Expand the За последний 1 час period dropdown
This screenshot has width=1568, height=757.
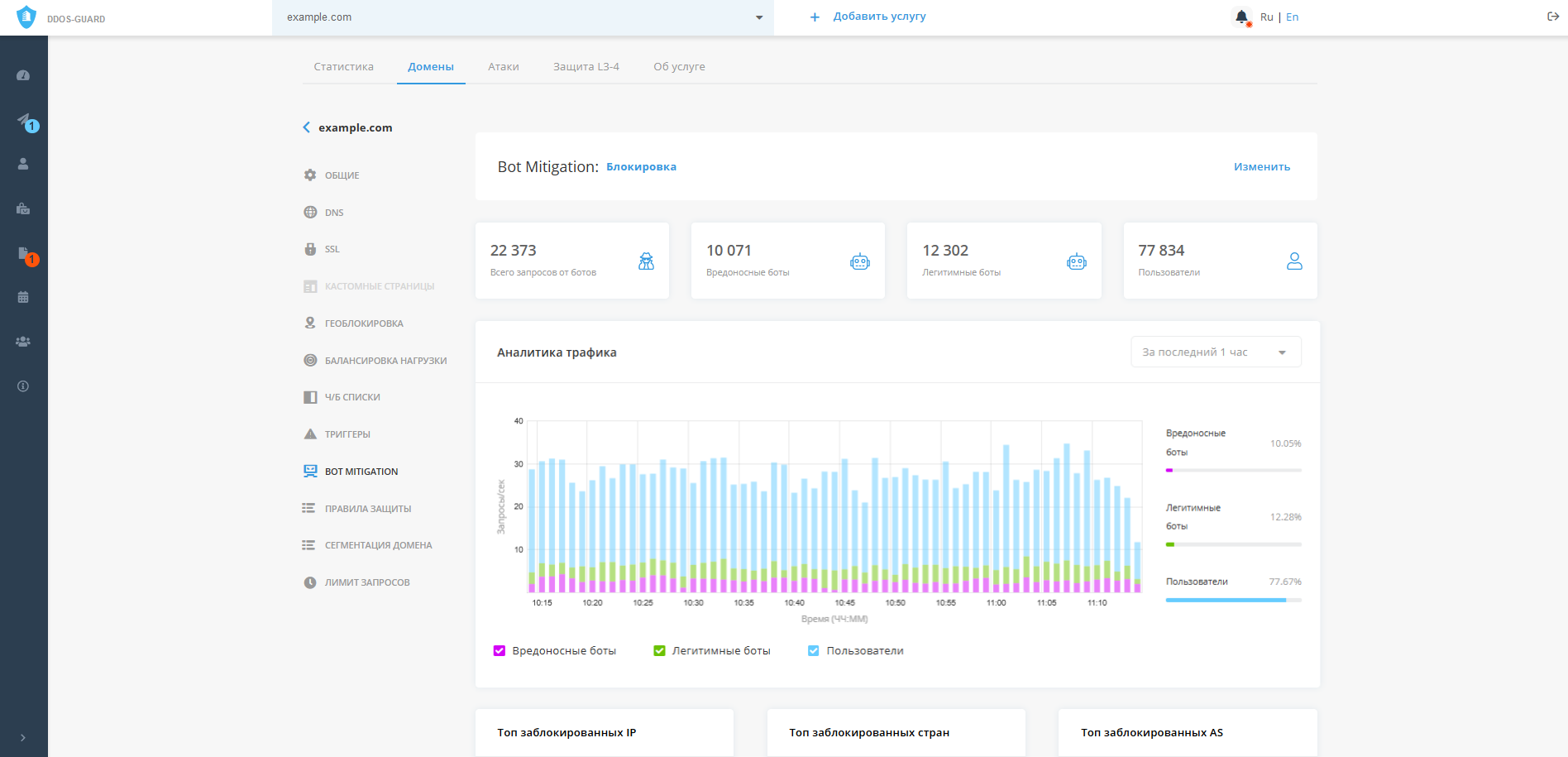pyautogui.click(x=1215, y=352)
